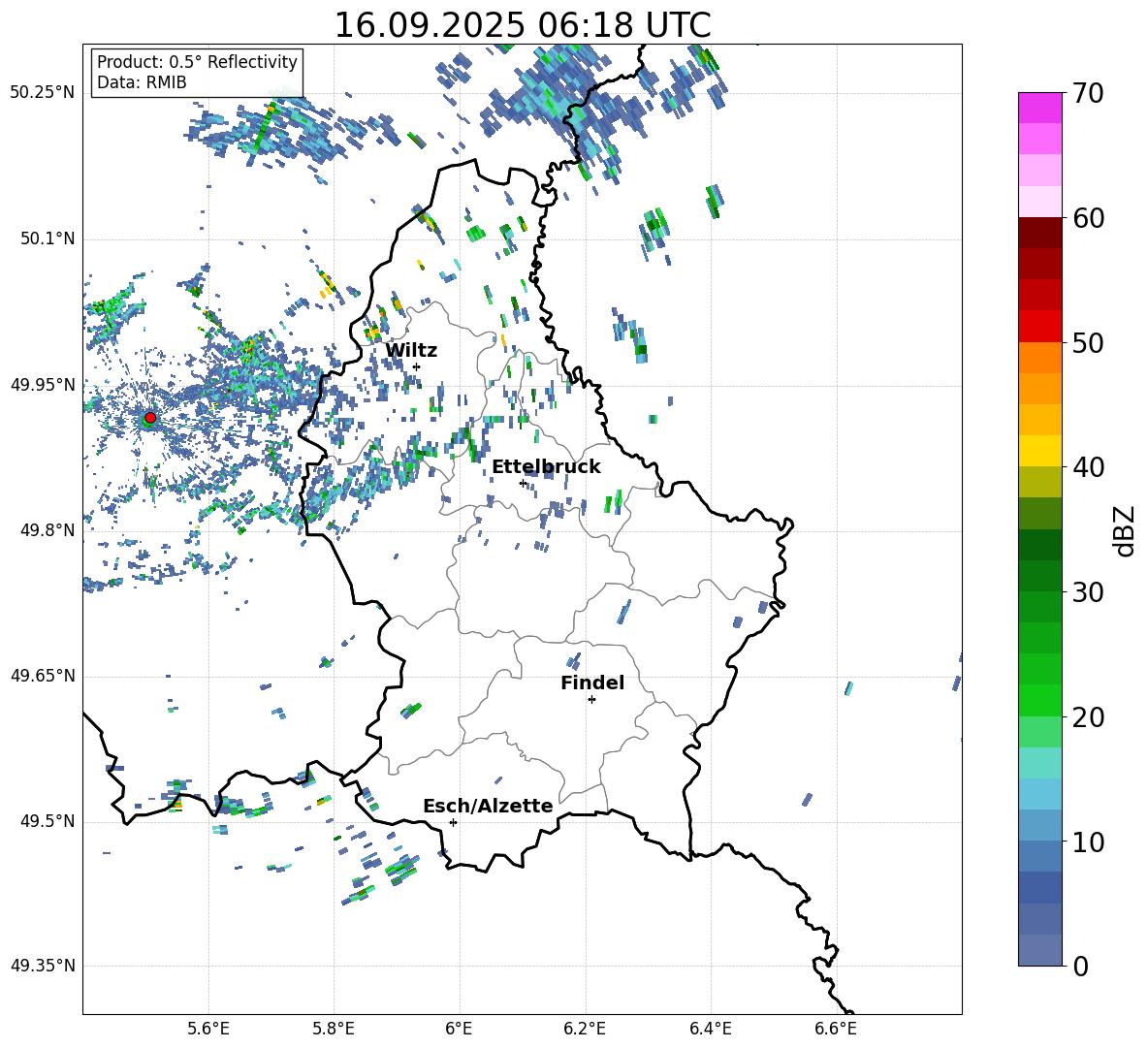Click the Ettelbruck cross marker

tap(523, 483)
